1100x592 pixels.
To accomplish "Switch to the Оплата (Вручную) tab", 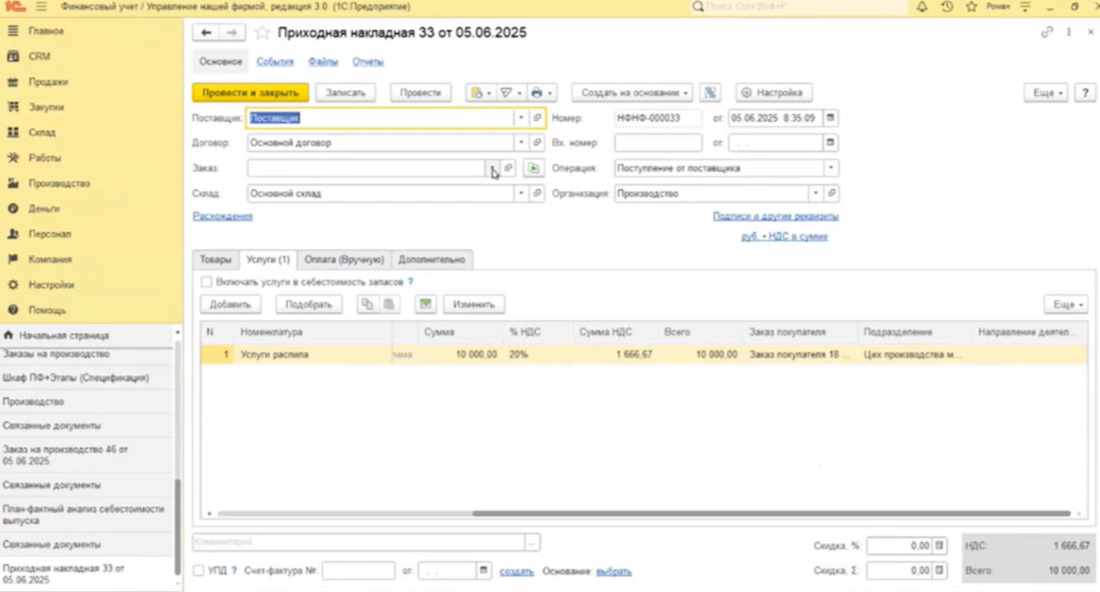I will 344,260.
